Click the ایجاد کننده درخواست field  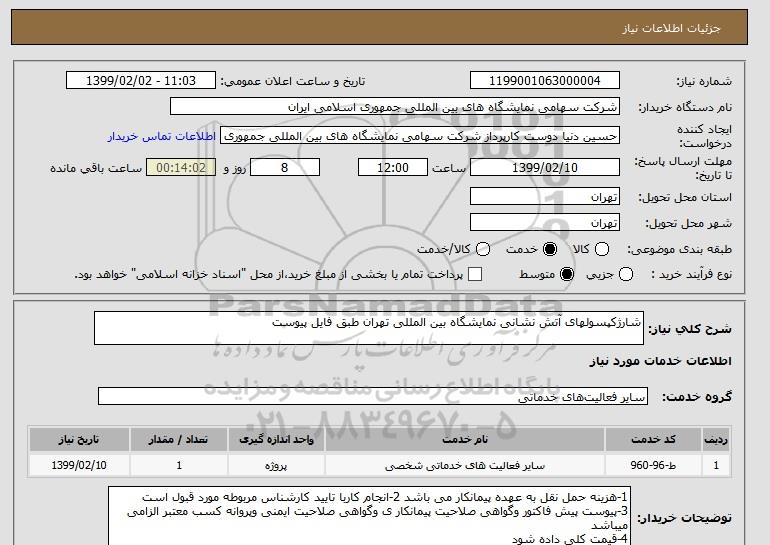click(x=420, y=136)
